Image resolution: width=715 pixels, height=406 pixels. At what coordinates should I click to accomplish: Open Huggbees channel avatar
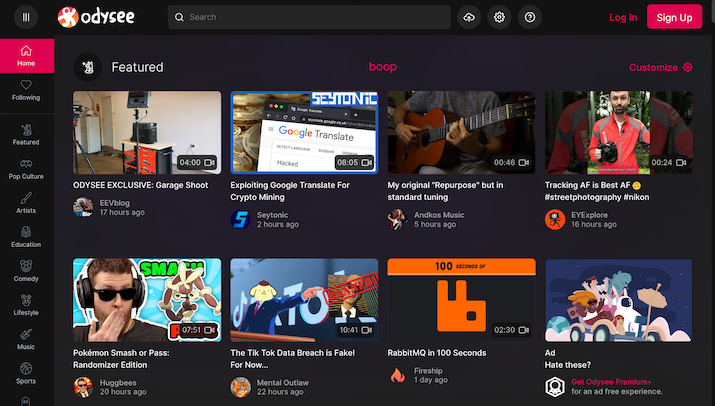tap(83, 387)
